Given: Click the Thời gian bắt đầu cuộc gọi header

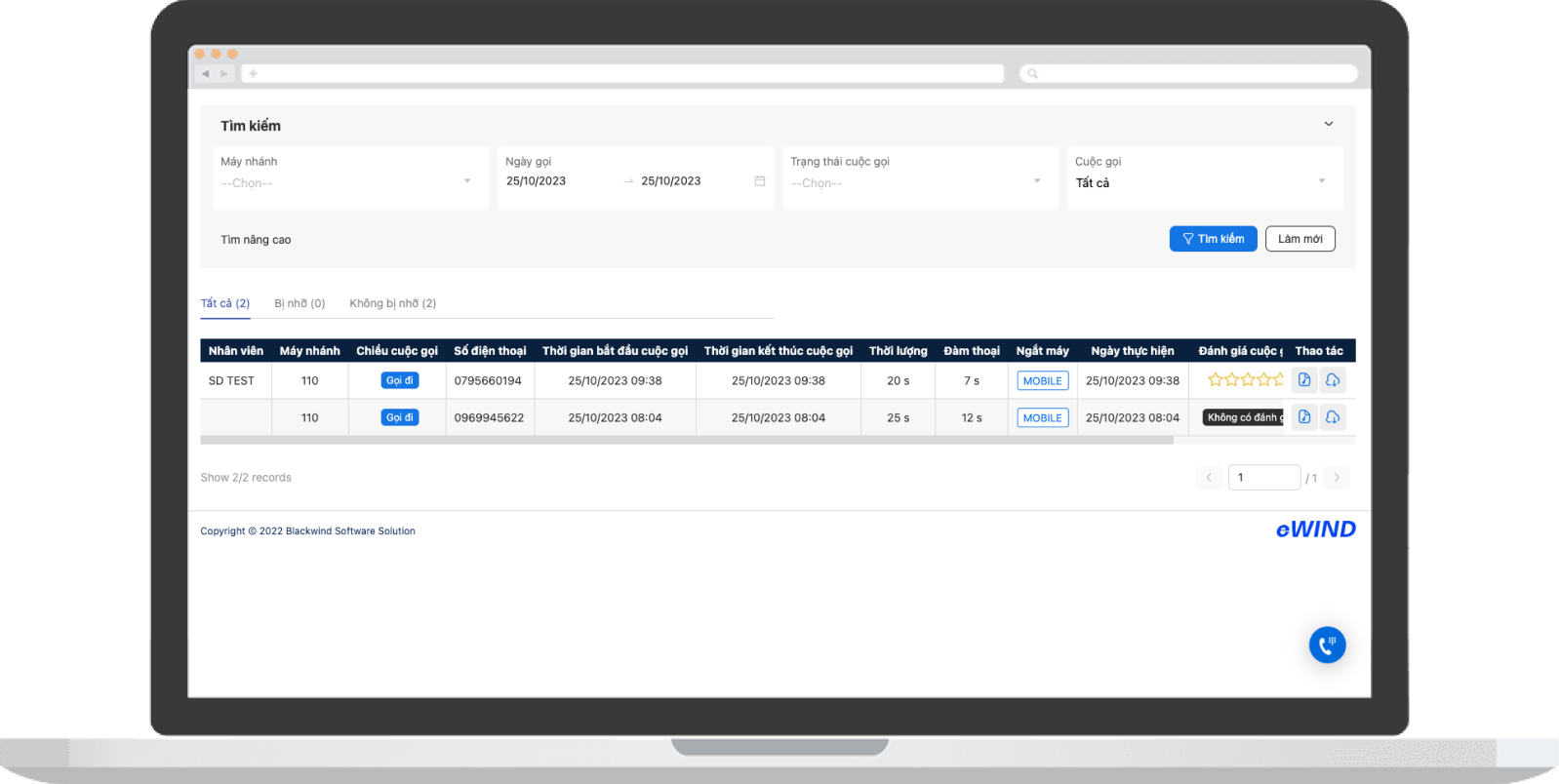Looking at the screenshot, I should [x=615, y=351].
